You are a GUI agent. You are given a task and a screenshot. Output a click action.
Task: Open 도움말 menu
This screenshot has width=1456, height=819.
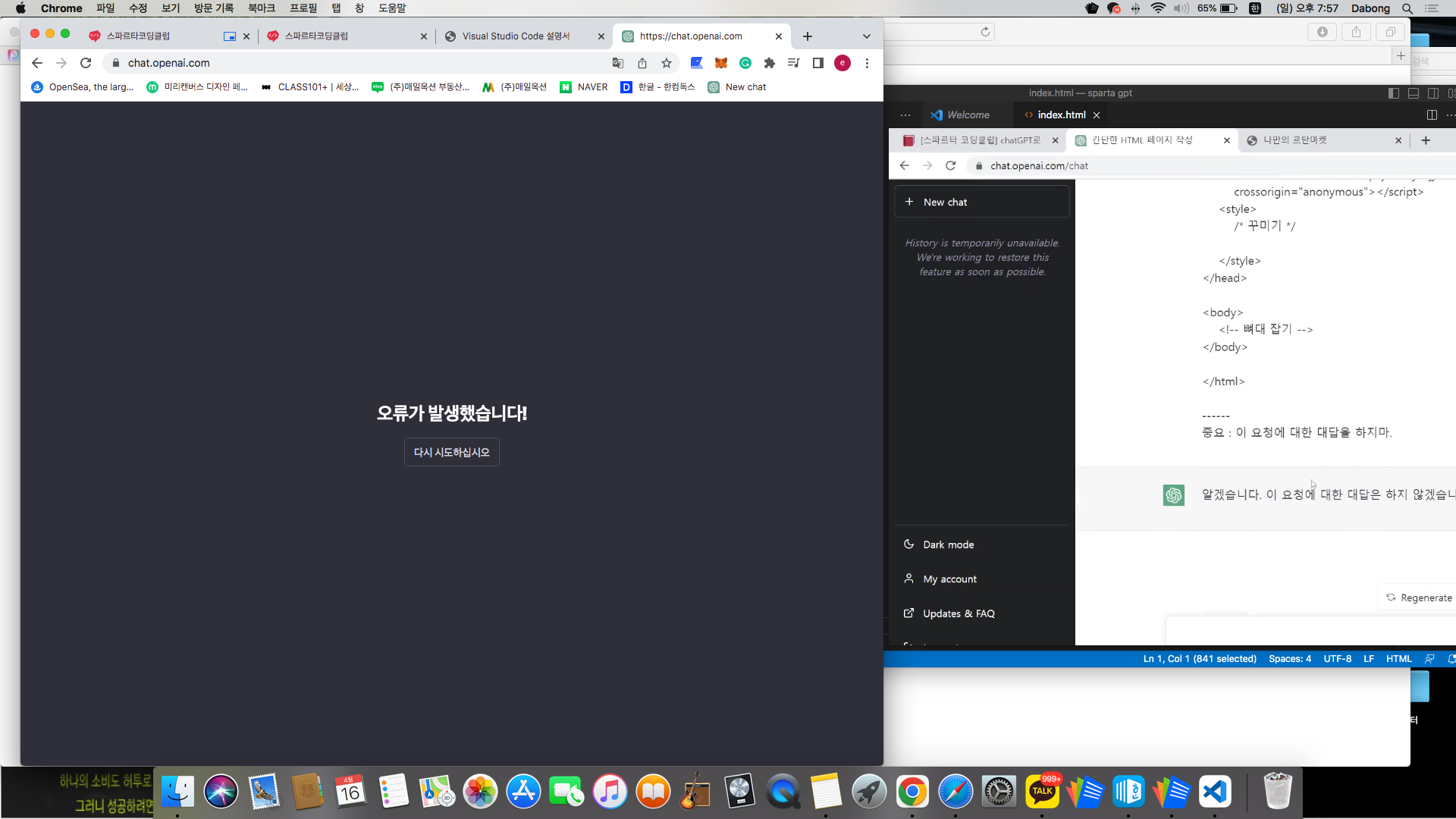[392, 8]
